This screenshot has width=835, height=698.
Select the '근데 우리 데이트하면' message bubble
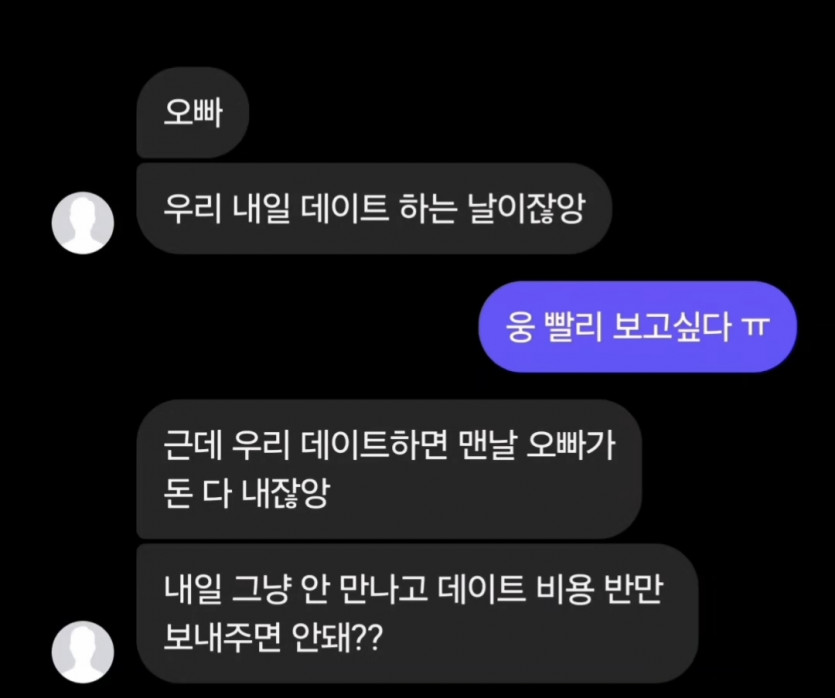[x=389, y=469]
